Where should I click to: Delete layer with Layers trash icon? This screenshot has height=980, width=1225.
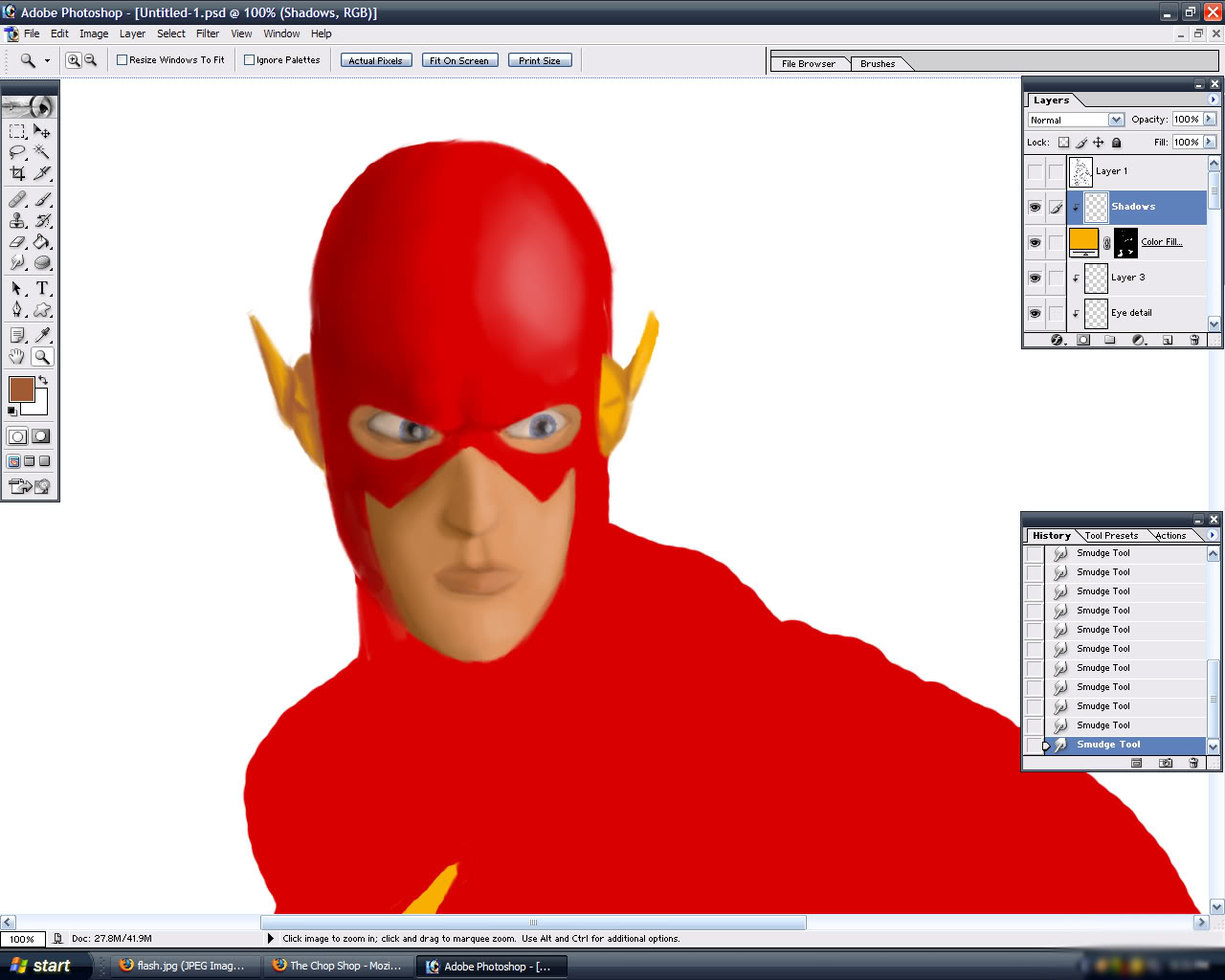click(1194, 340)
